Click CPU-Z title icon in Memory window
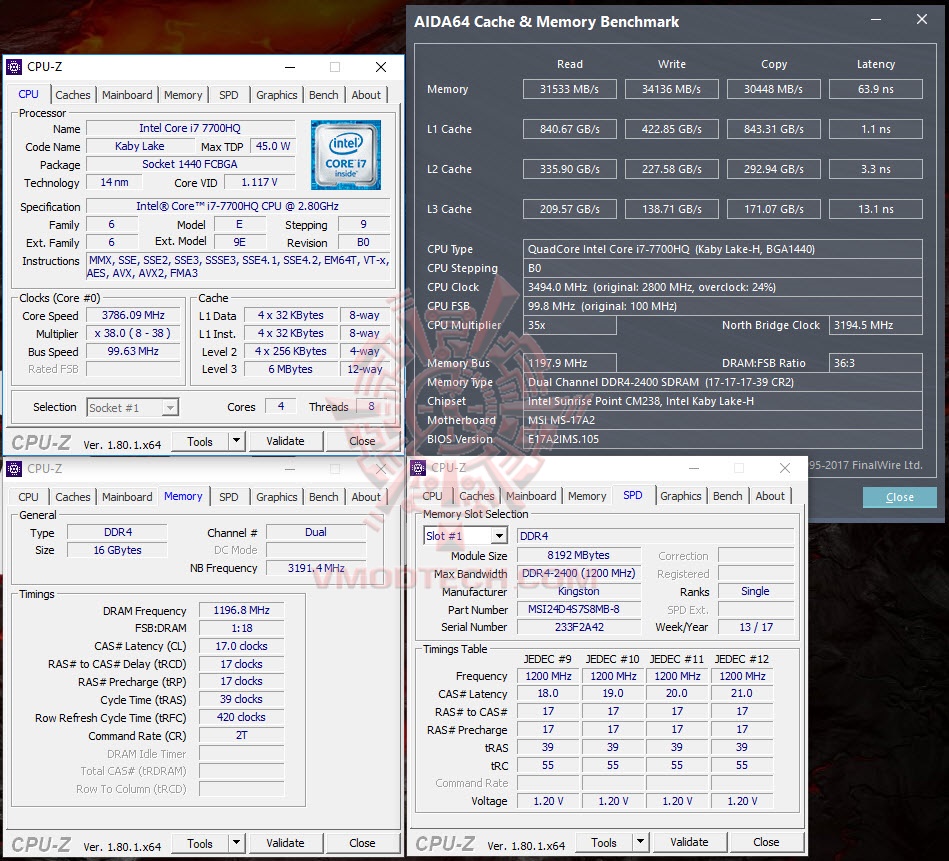 [14, 468]
